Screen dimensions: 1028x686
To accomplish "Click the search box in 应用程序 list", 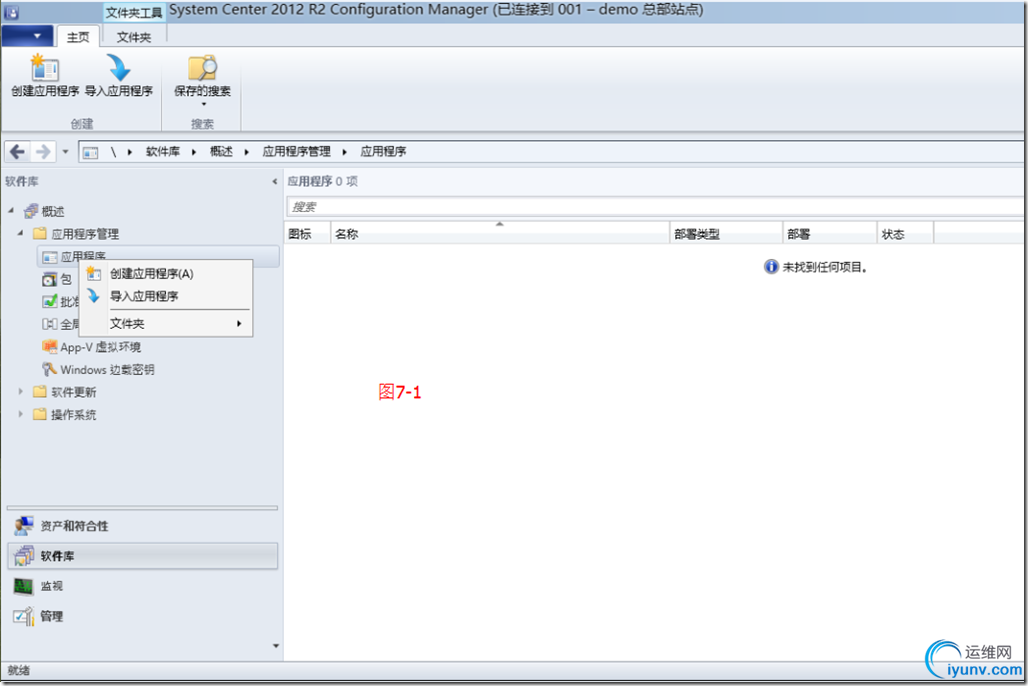I will [x=654, y=207].
